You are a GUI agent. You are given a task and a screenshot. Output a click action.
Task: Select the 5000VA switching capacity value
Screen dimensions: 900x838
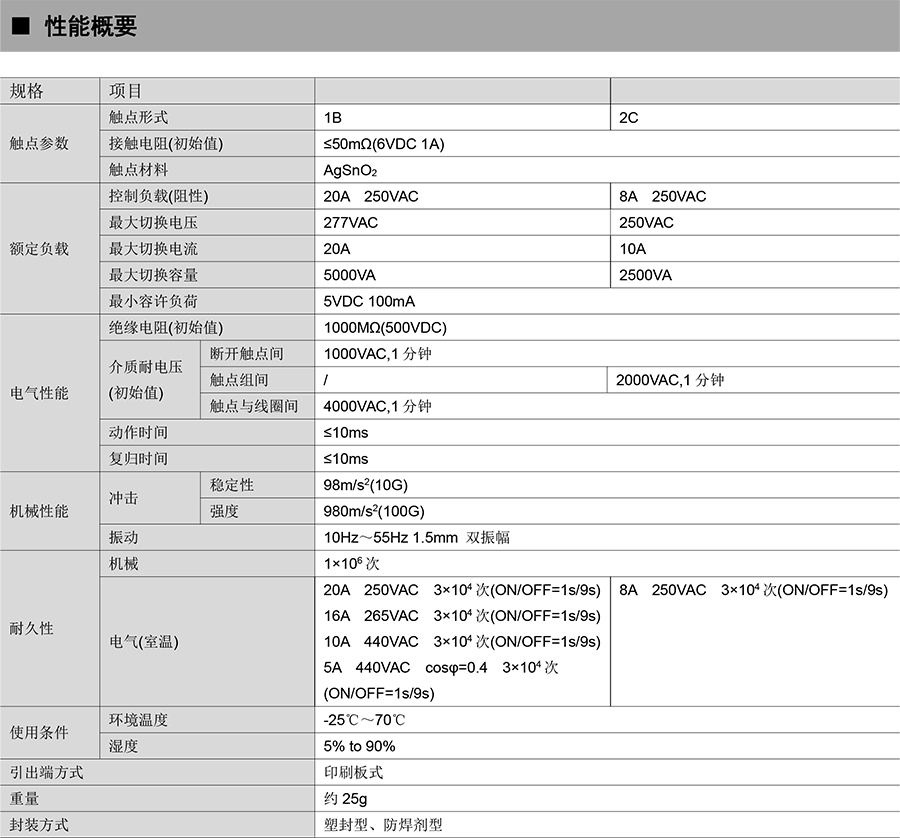coord(349,275)
